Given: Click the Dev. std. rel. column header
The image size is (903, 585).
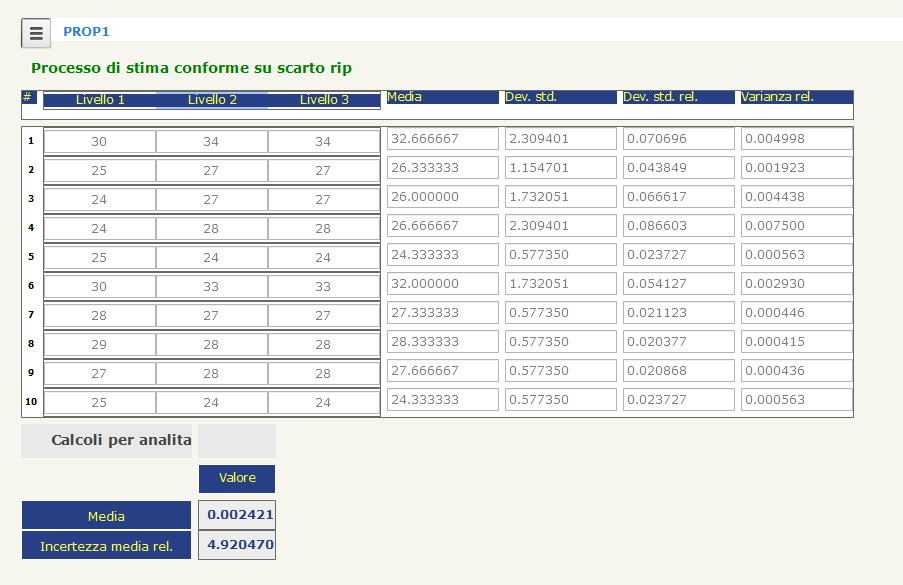Looking at the screenshot, I should [x=678, y=97].
